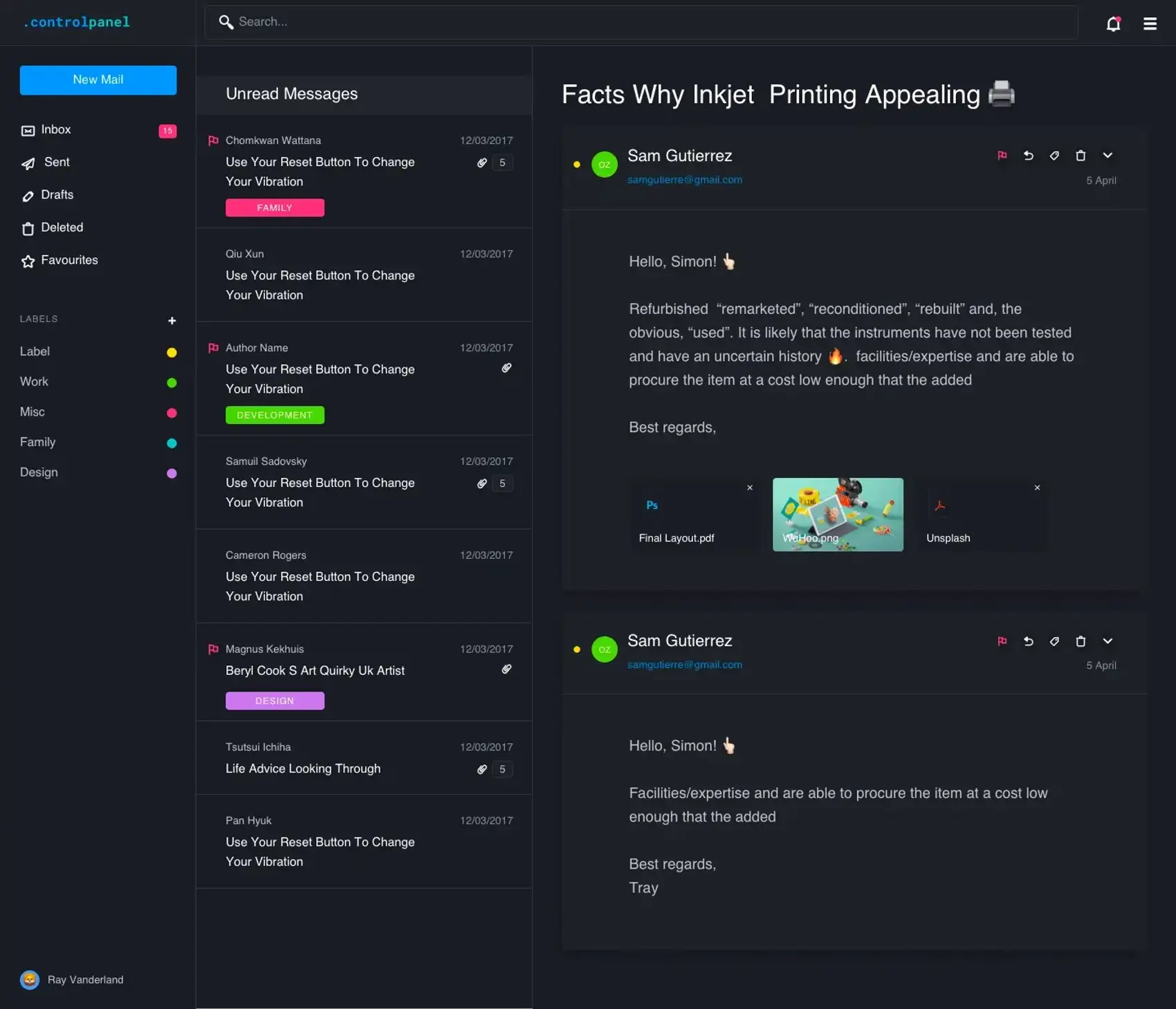Open the Inbox folder
Image resolution: width=1176 pixels, height=1009 pixels.
tap(56, 130)
